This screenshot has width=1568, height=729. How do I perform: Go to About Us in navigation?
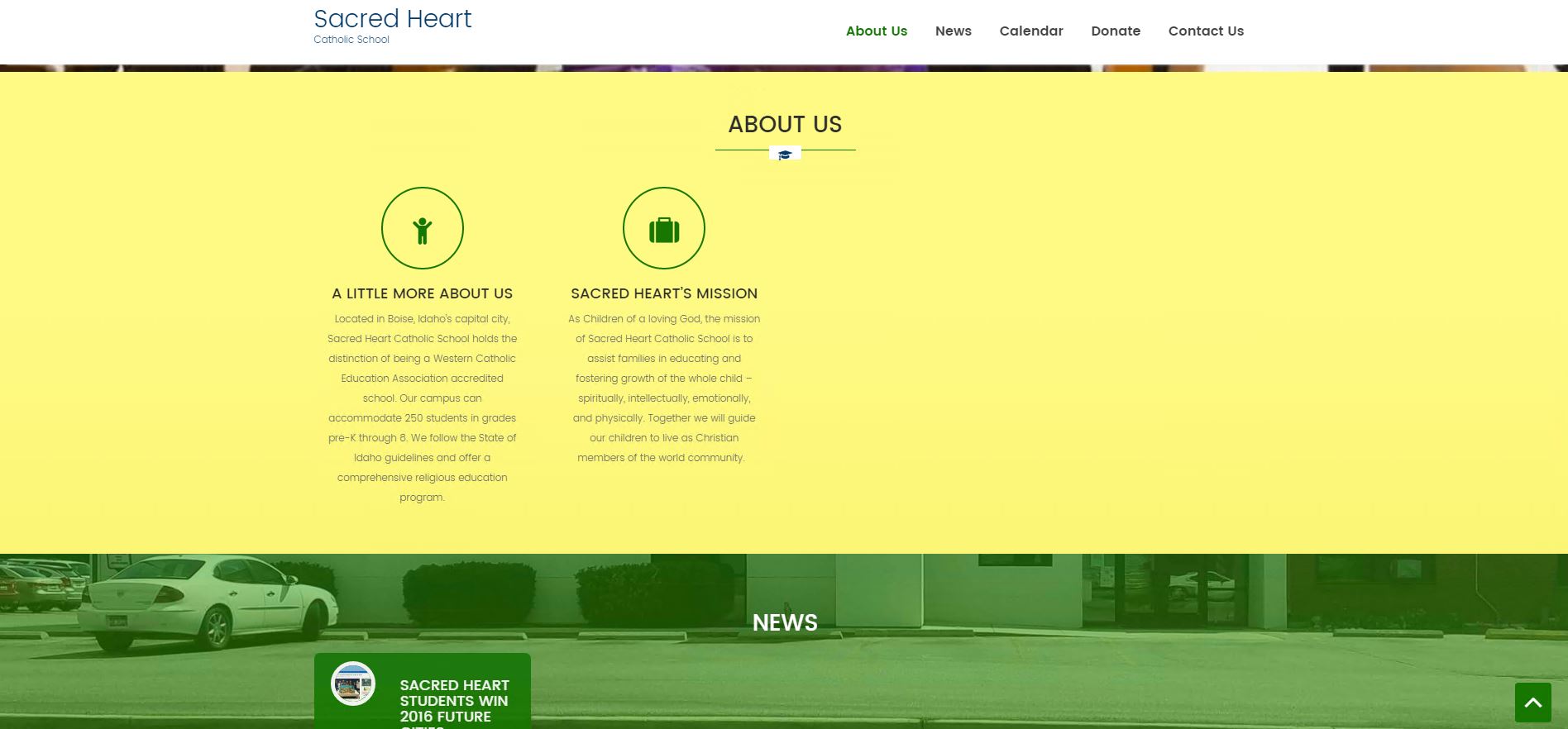coord(877,31)
